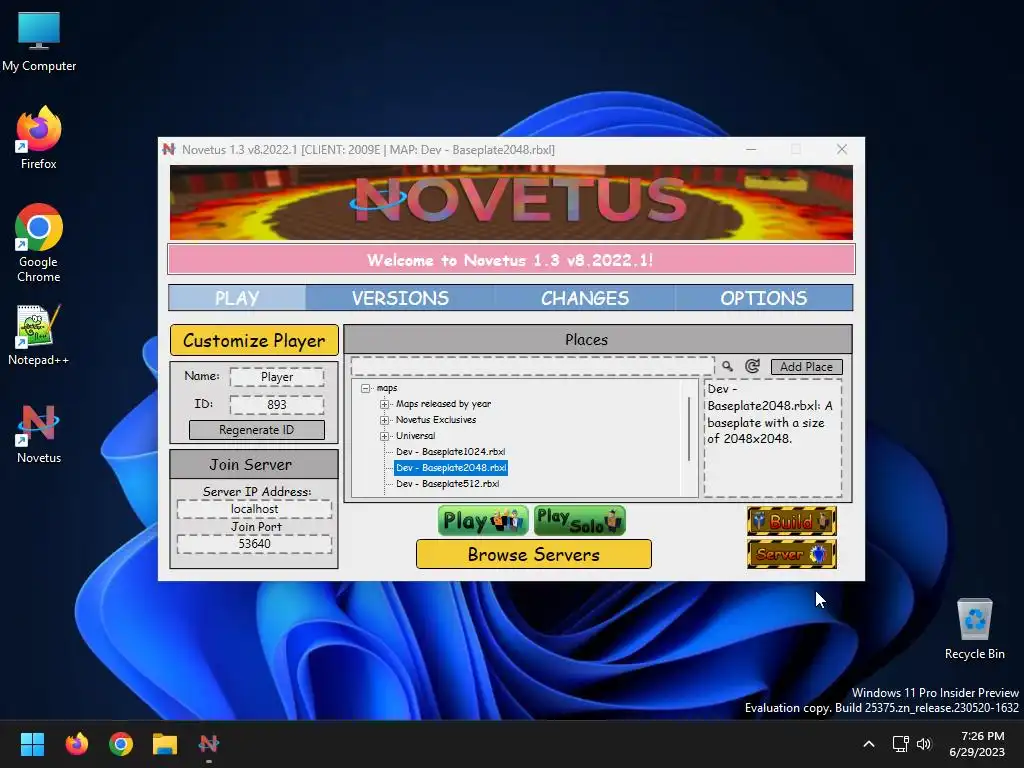Open Google Chrome desktop shortcut
The width and height of the screenshot is (1024, 768).
coord(39,243)
